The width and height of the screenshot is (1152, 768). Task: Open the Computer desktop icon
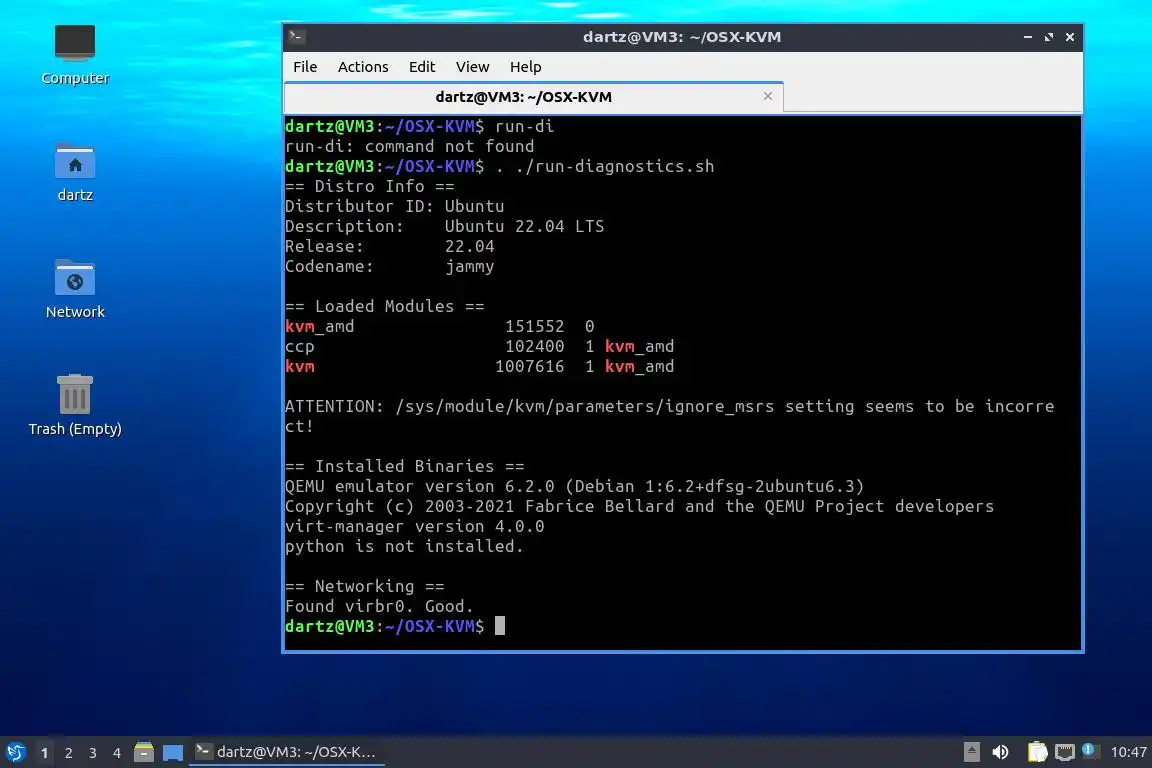pos(75,54)
